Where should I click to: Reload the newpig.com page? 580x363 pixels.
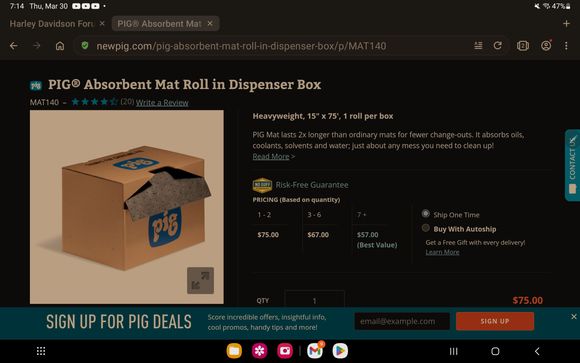(498, 46)
